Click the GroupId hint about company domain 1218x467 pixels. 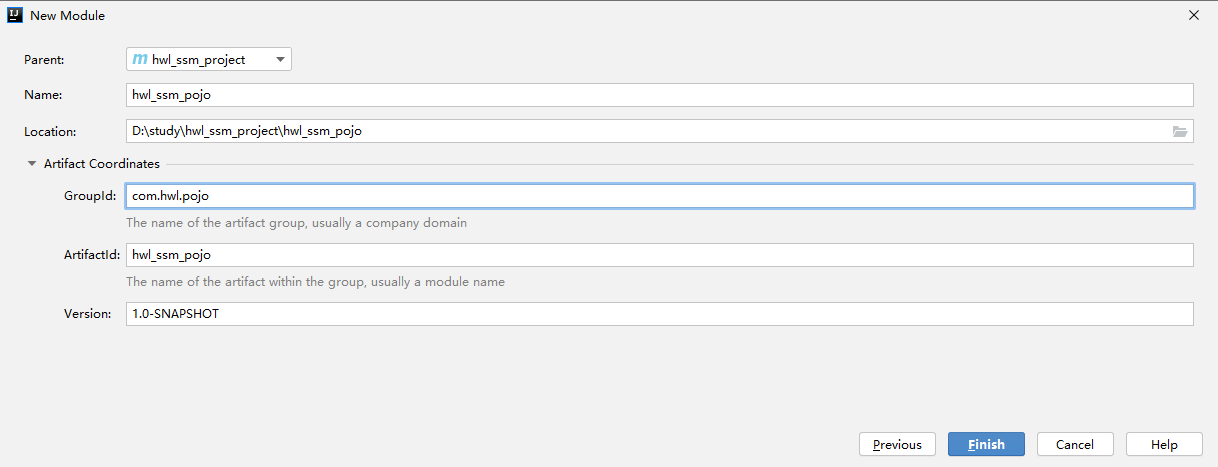pos(296,223)
